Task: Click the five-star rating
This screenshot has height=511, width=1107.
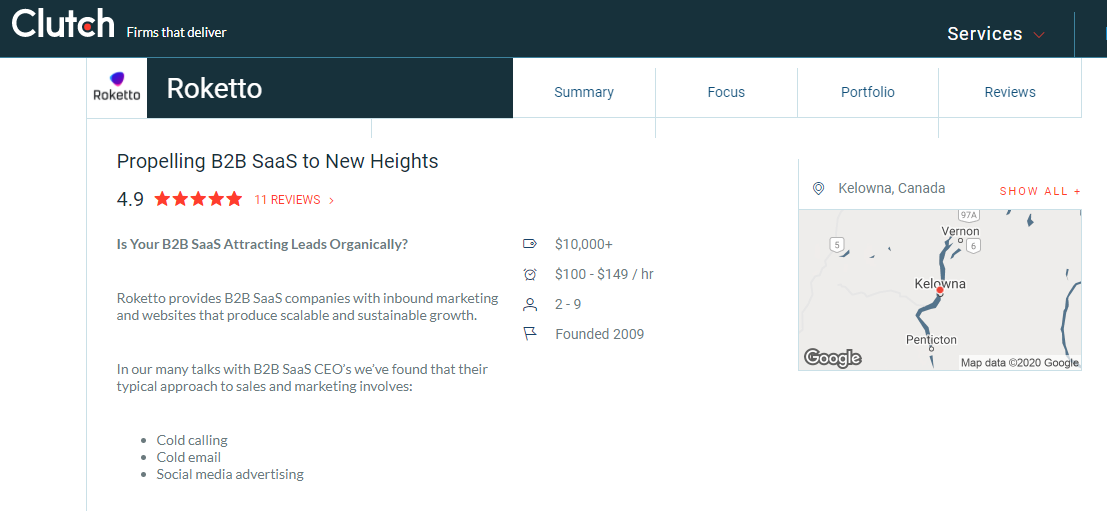Action: tap(199, 199)
